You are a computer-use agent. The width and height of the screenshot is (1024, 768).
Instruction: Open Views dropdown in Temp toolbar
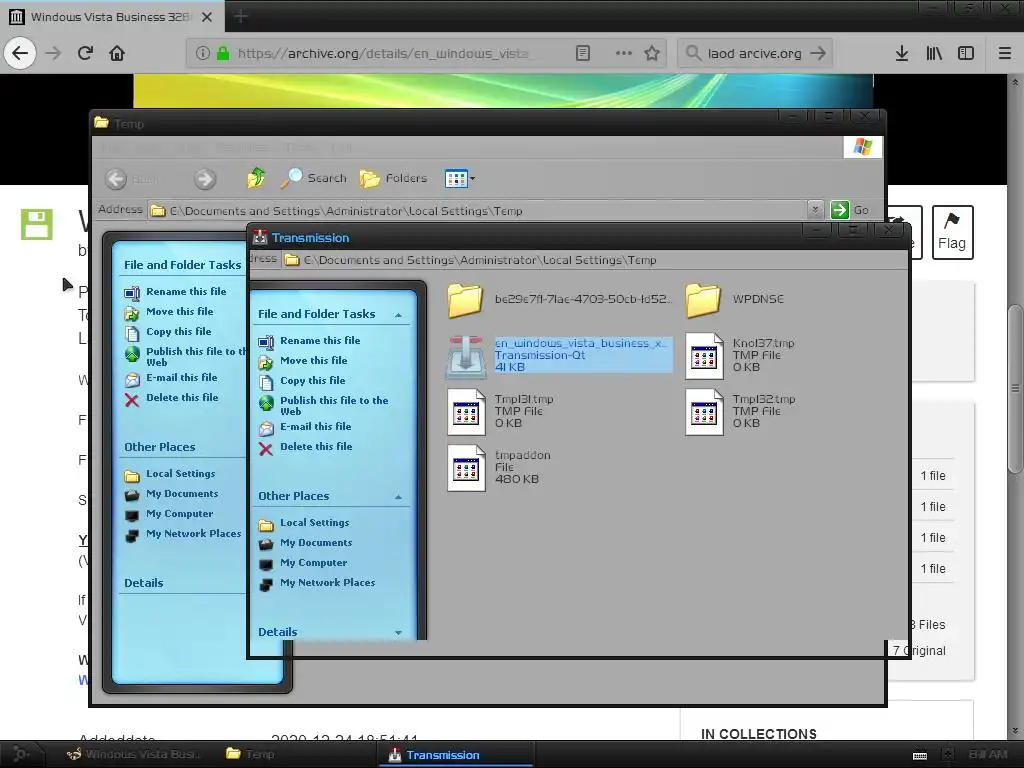[x=460, y=178]
